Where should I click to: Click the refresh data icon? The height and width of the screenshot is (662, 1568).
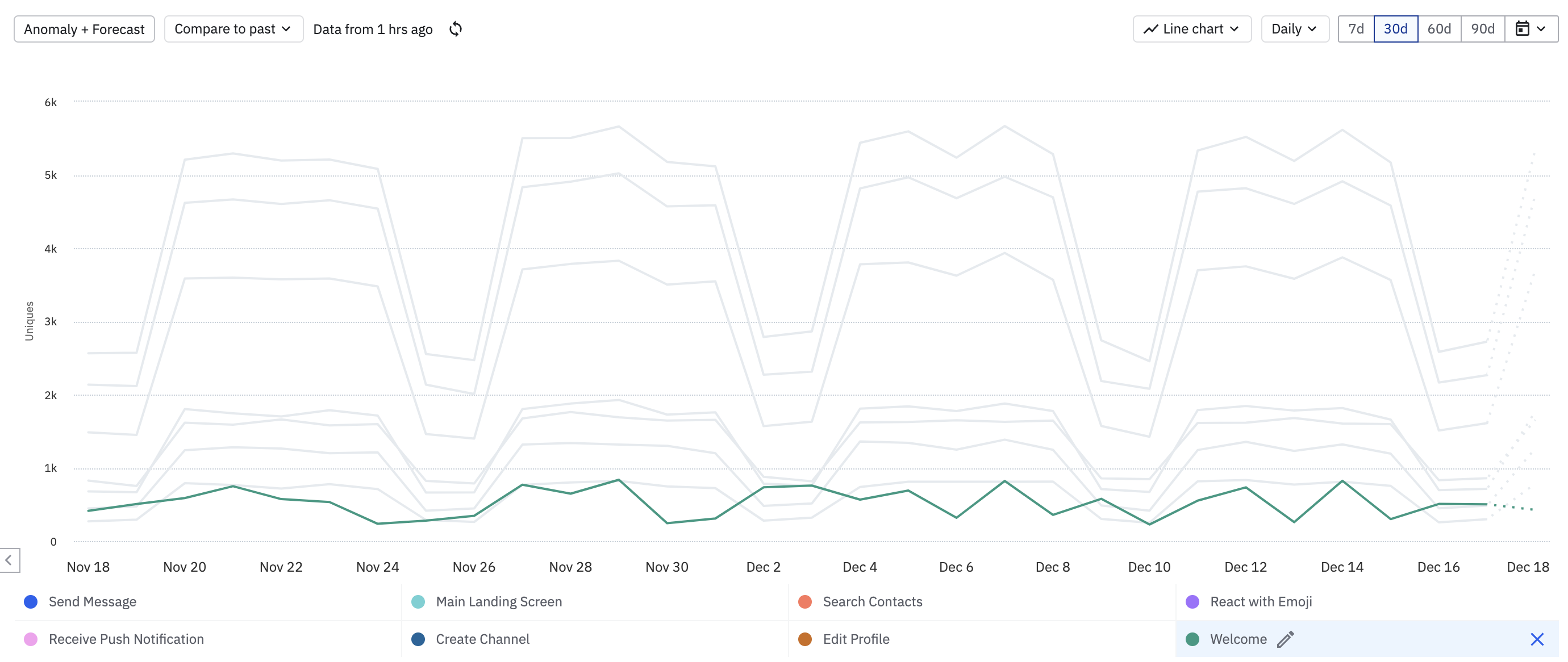[x=455, y=29]
